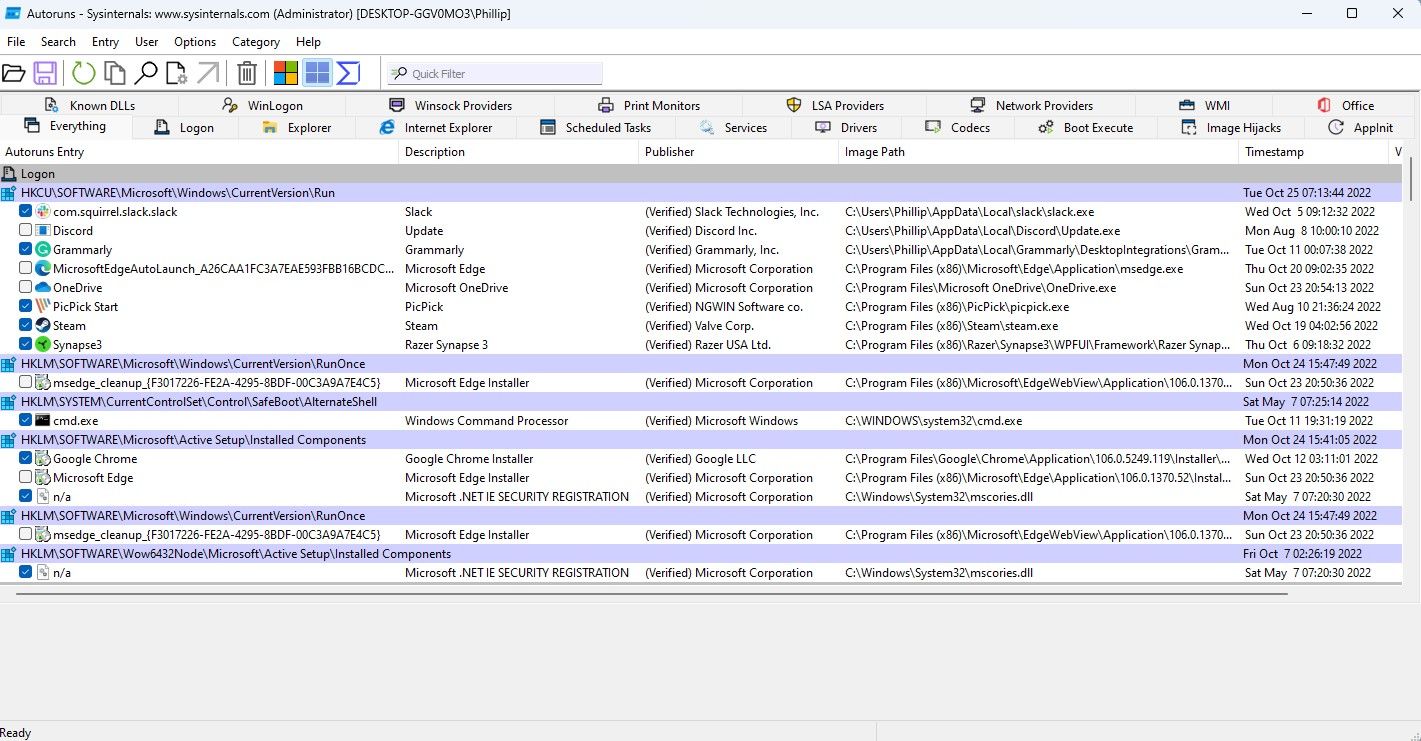
Task: Save the current Autoruns results
Action: point(45,72)
